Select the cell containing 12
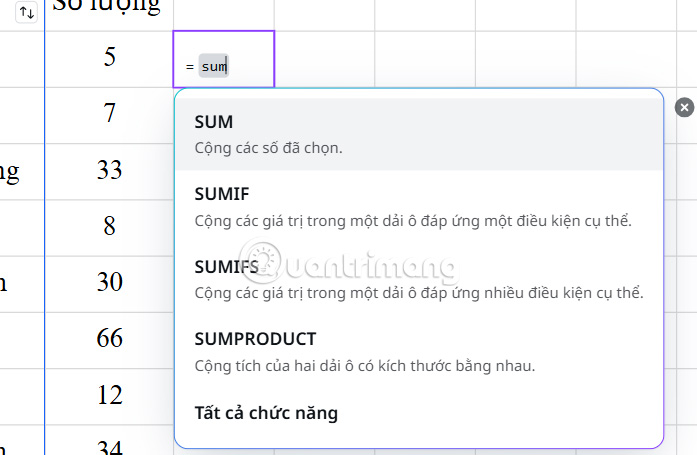The height and width of the screenshot is (455, 697). click(109, 396)
